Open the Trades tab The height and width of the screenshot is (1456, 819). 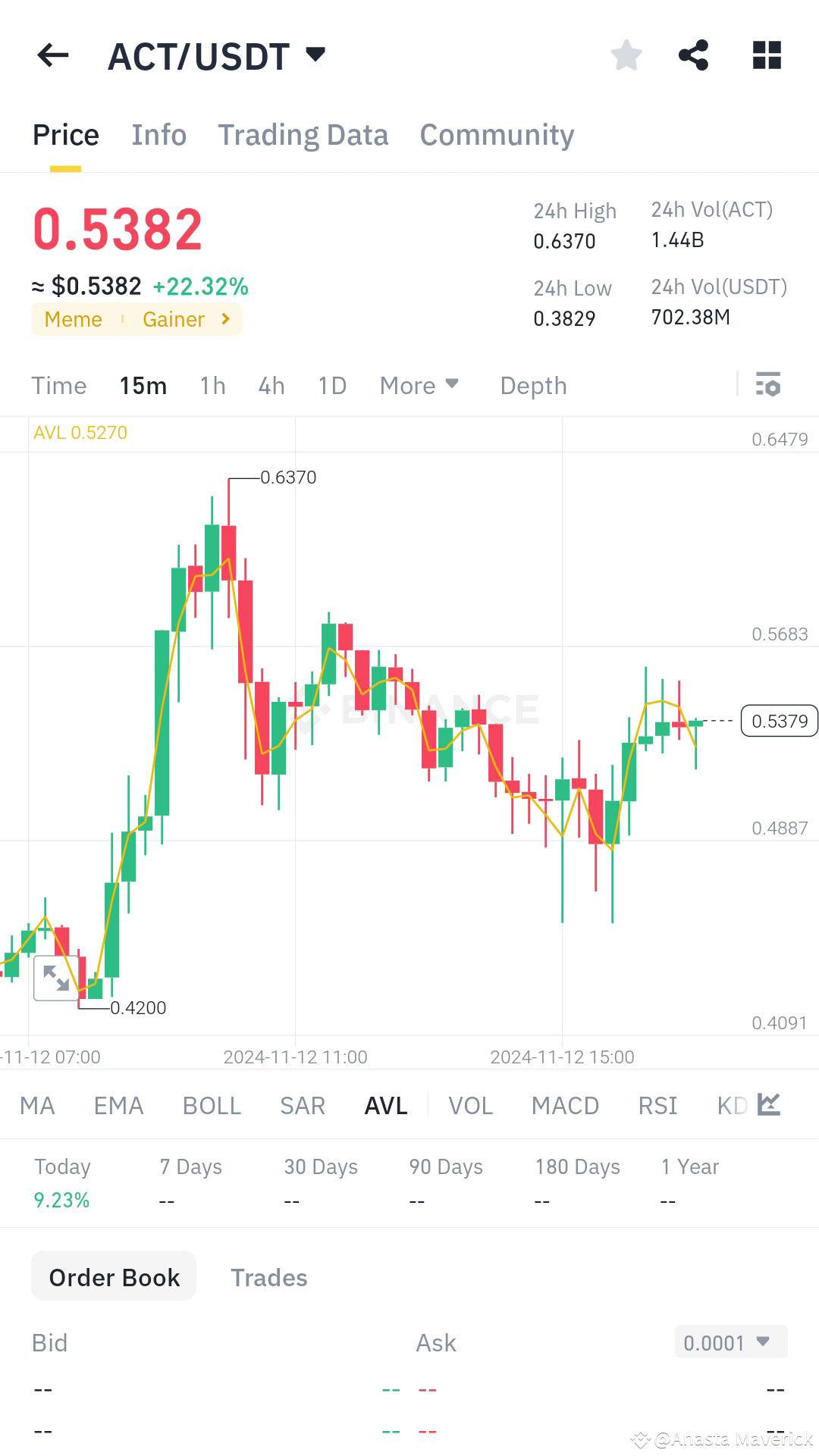268,1277
